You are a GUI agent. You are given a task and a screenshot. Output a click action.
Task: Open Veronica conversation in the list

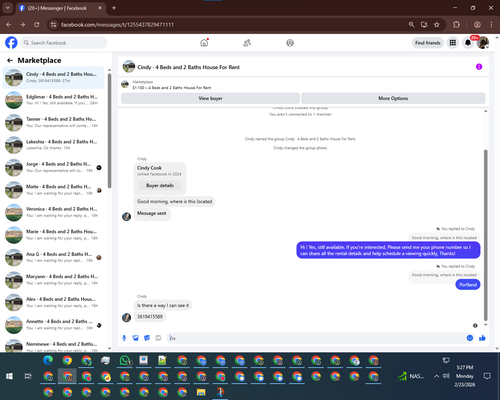53,212
